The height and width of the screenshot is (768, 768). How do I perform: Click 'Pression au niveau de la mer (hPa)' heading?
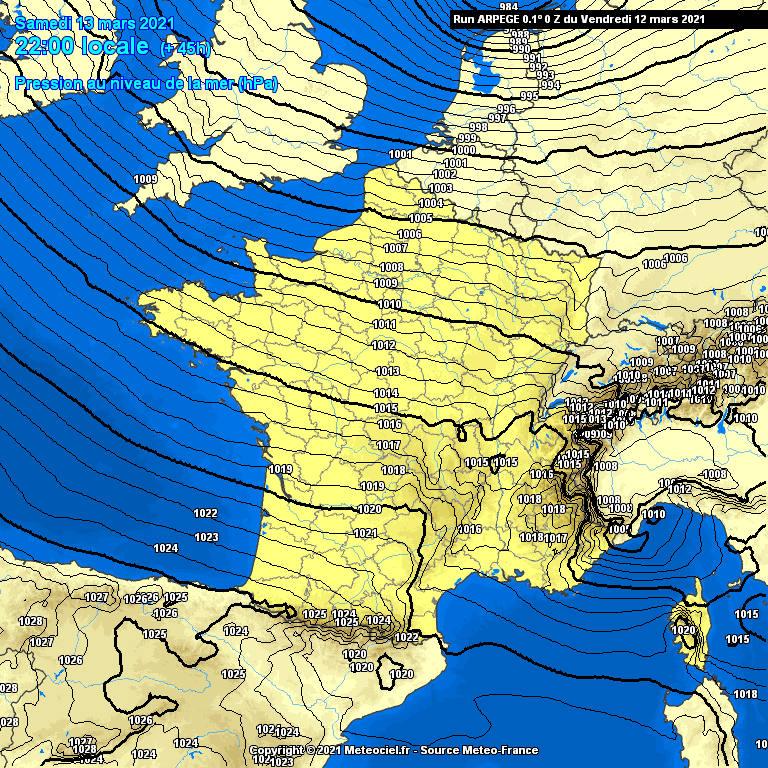pyautogui.click(x=146, y=84)
